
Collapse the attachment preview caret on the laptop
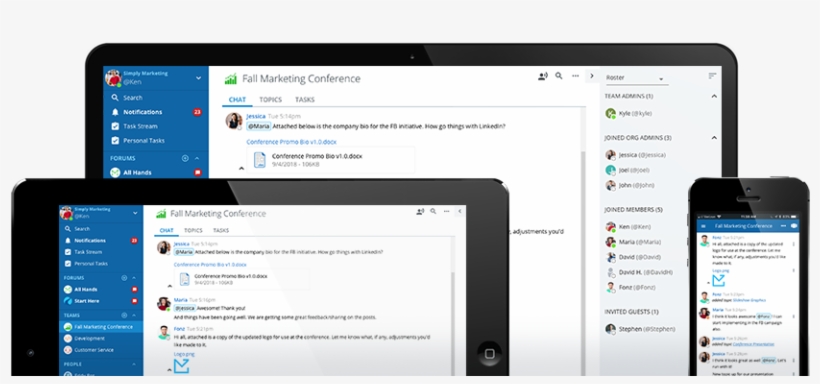[241, 168]
